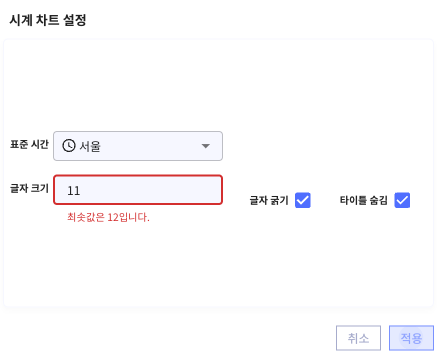This screenshot has height=362, width=438.
Task: Click the 글자 굵기 label text
Action: pyautogui.click(x=269, y=200)
